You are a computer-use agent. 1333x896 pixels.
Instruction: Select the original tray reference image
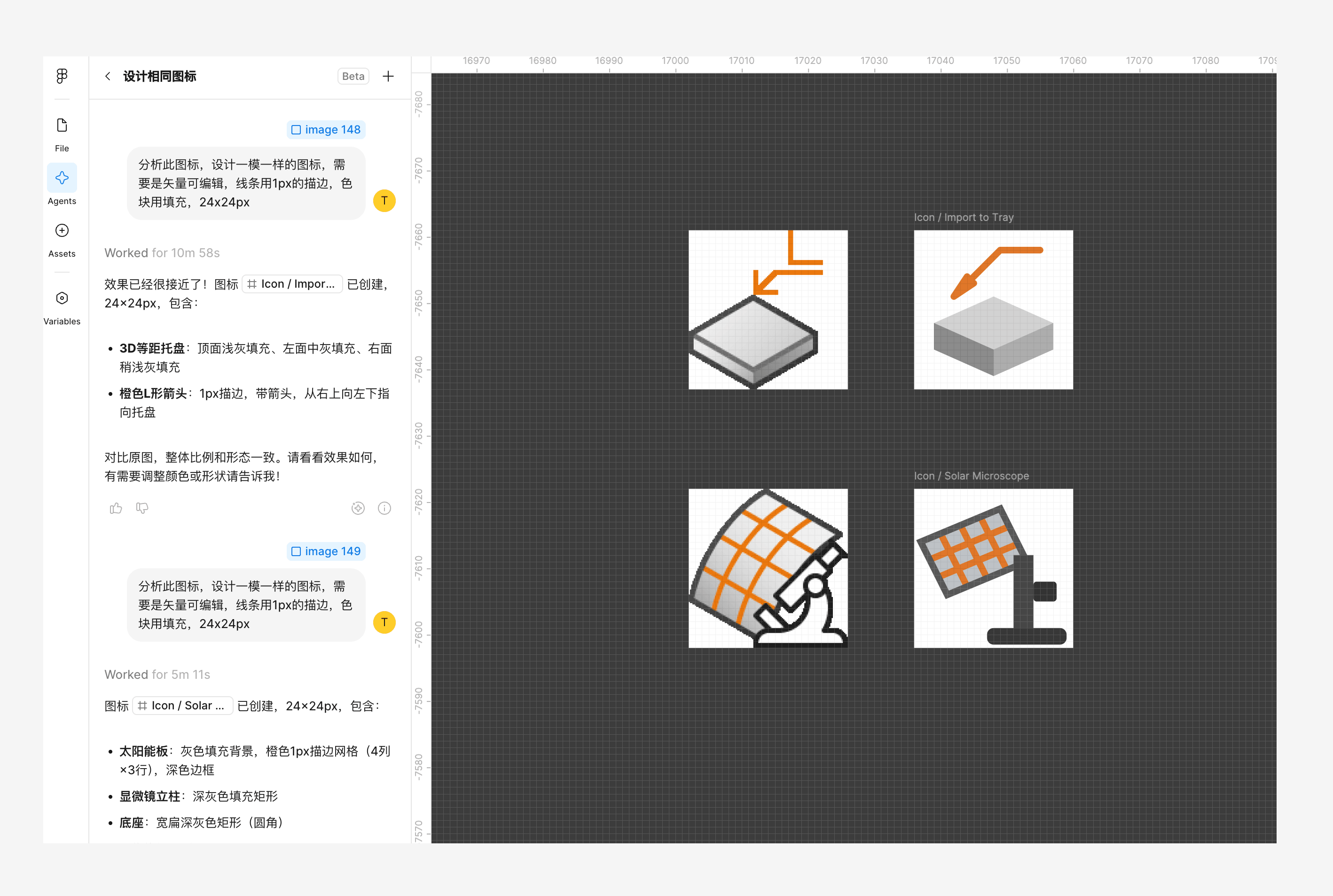(768, 310)
